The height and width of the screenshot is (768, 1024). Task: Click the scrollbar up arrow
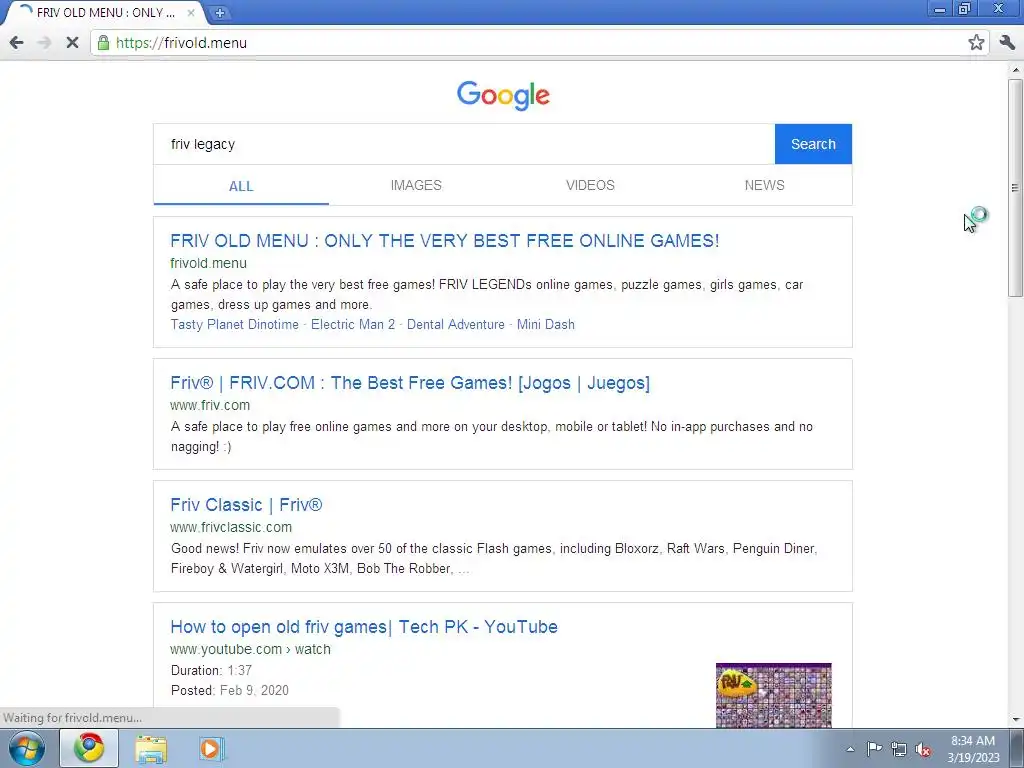pyautogui.click(x=1015, y=69)
